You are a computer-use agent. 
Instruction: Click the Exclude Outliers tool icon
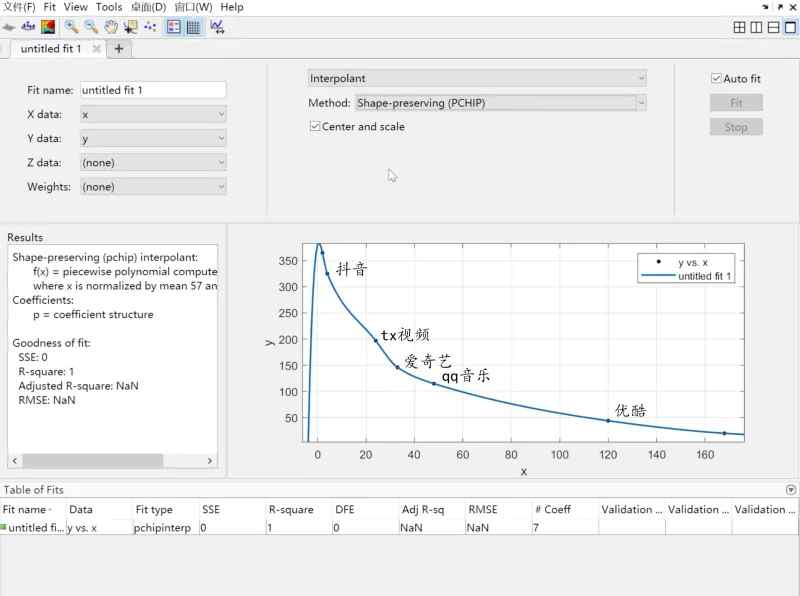[x=150, y=27]
